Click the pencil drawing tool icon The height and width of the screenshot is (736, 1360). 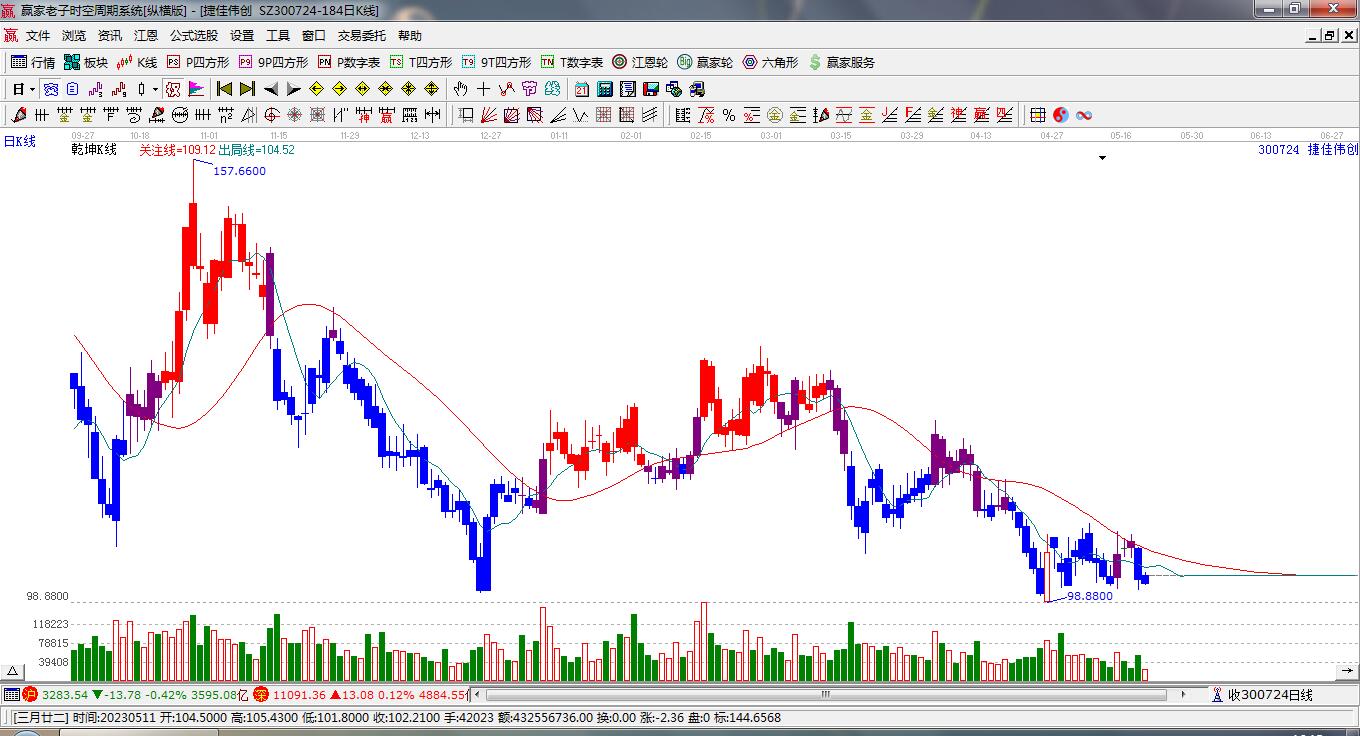[18, 115]
